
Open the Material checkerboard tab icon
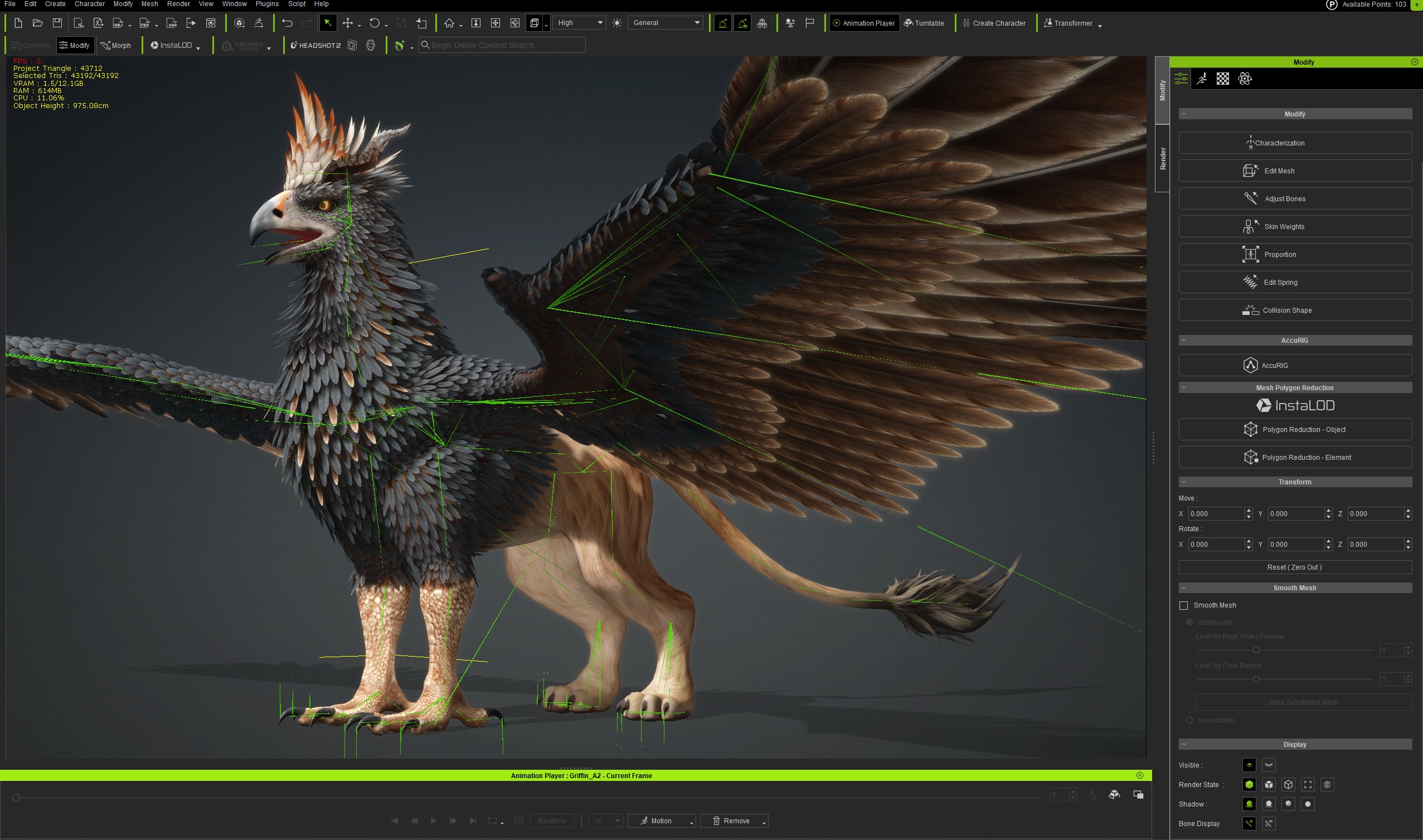click(x=1223, y=79)
